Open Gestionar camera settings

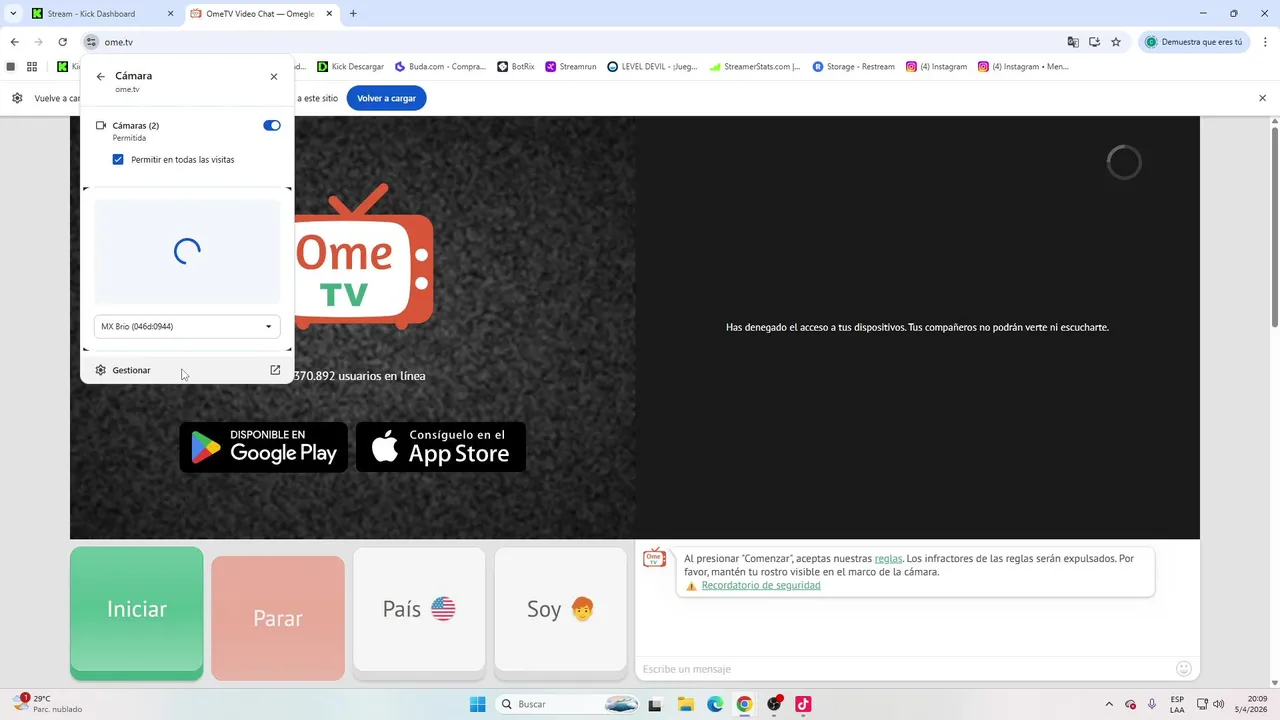[187, 370]
